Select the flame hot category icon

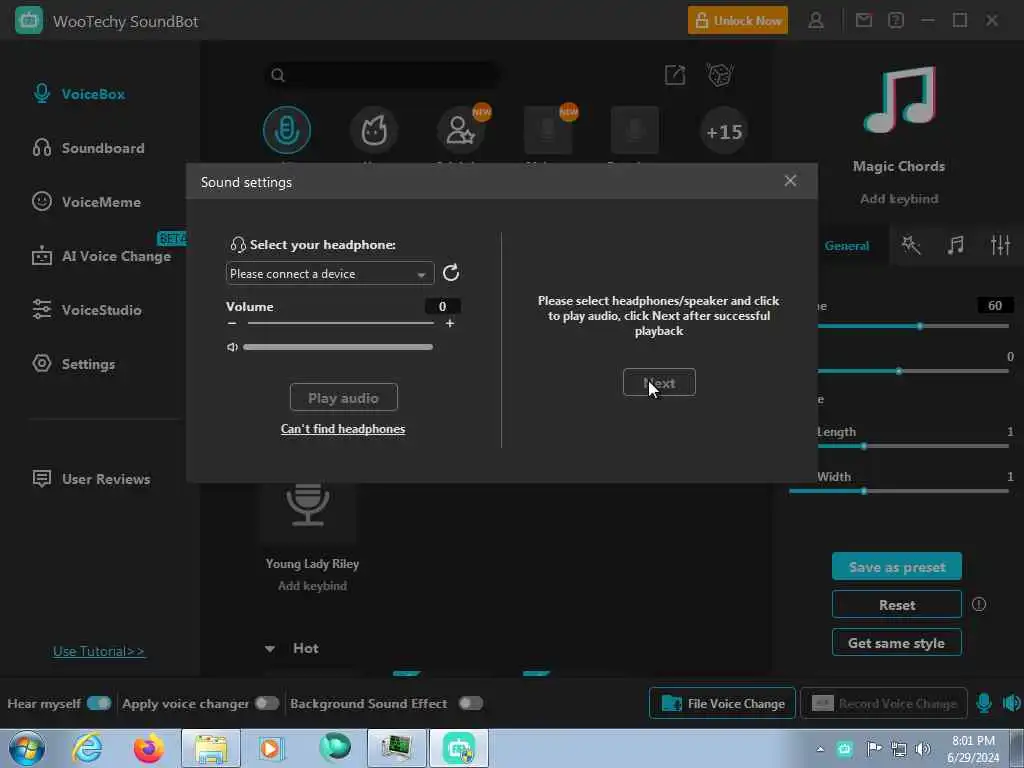(374, 130)
